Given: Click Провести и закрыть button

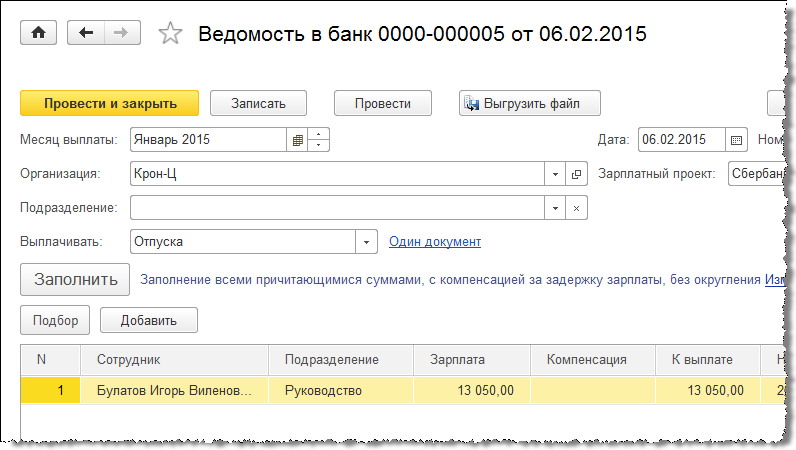Looking at the screenshot, I should pos(110,103).
